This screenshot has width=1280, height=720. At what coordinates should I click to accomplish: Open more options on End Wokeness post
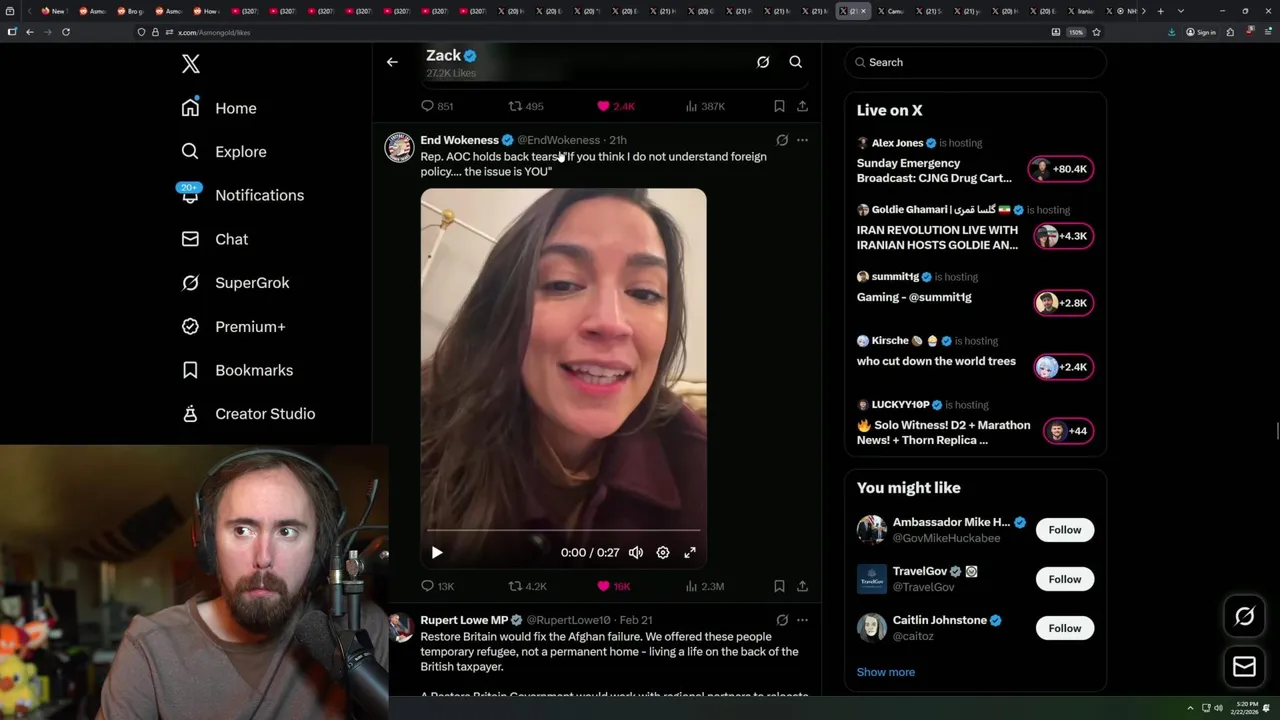click(x=802, y=140)
